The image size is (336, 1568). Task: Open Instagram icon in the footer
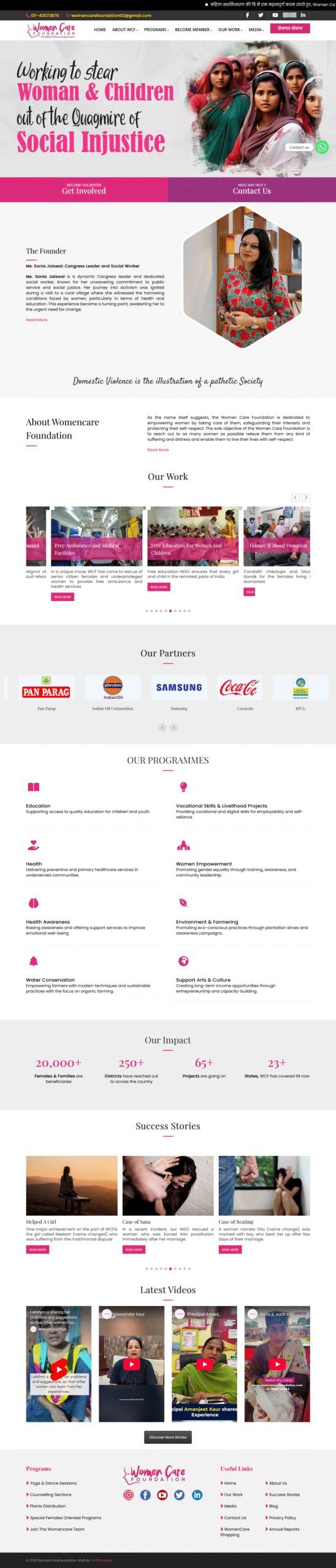129,1494
